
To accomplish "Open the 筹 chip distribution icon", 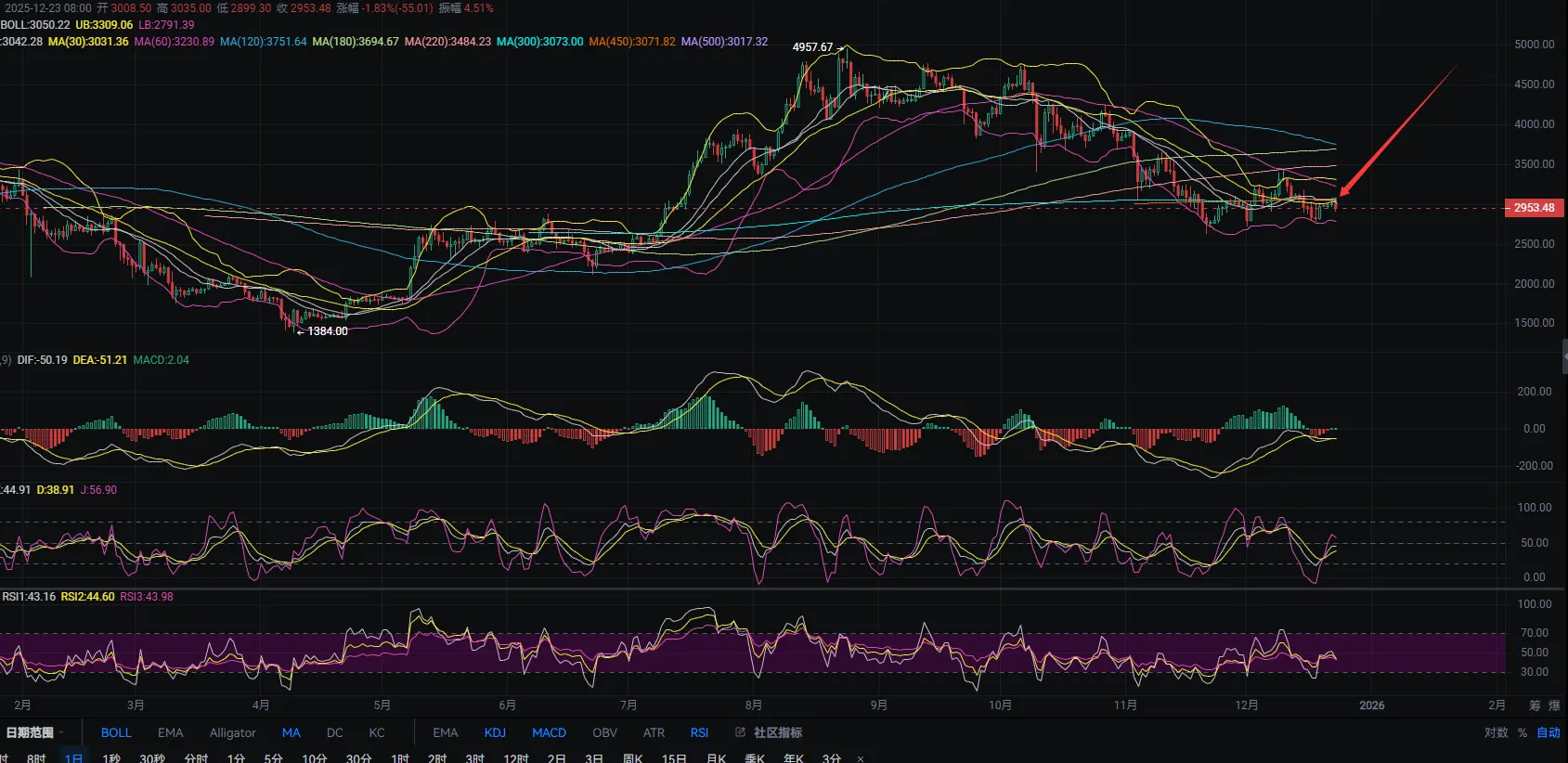I will tap(1535, 705).
